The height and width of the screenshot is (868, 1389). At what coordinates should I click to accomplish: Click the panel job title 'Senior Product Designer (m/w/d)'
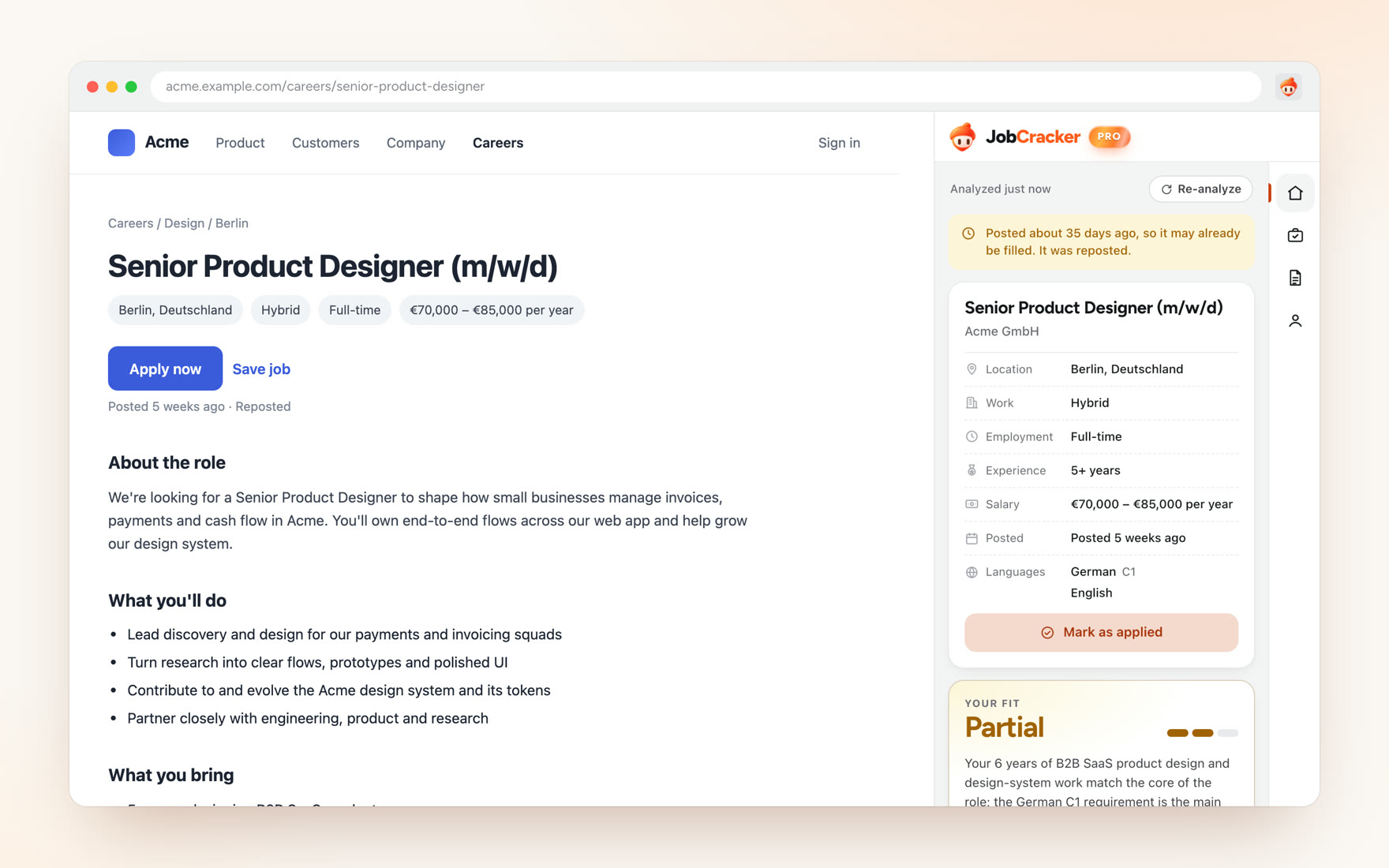click(1094, 308)
